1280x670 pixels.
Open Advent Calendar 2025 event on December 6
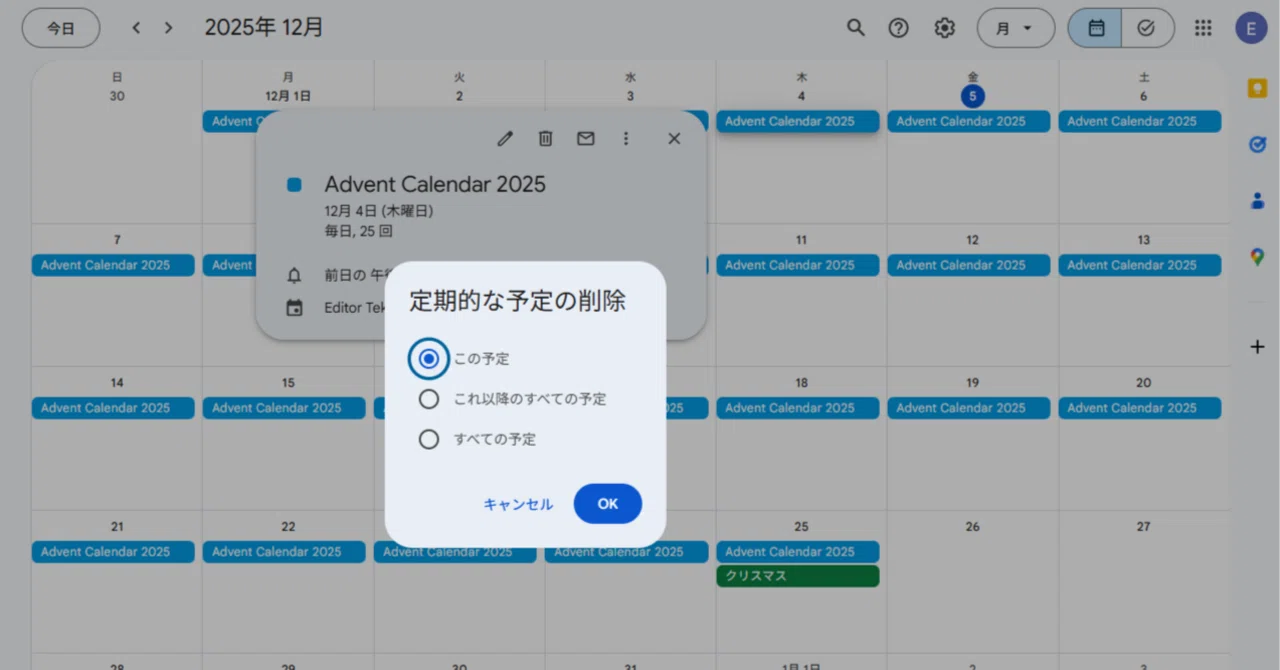point(1140,121)
